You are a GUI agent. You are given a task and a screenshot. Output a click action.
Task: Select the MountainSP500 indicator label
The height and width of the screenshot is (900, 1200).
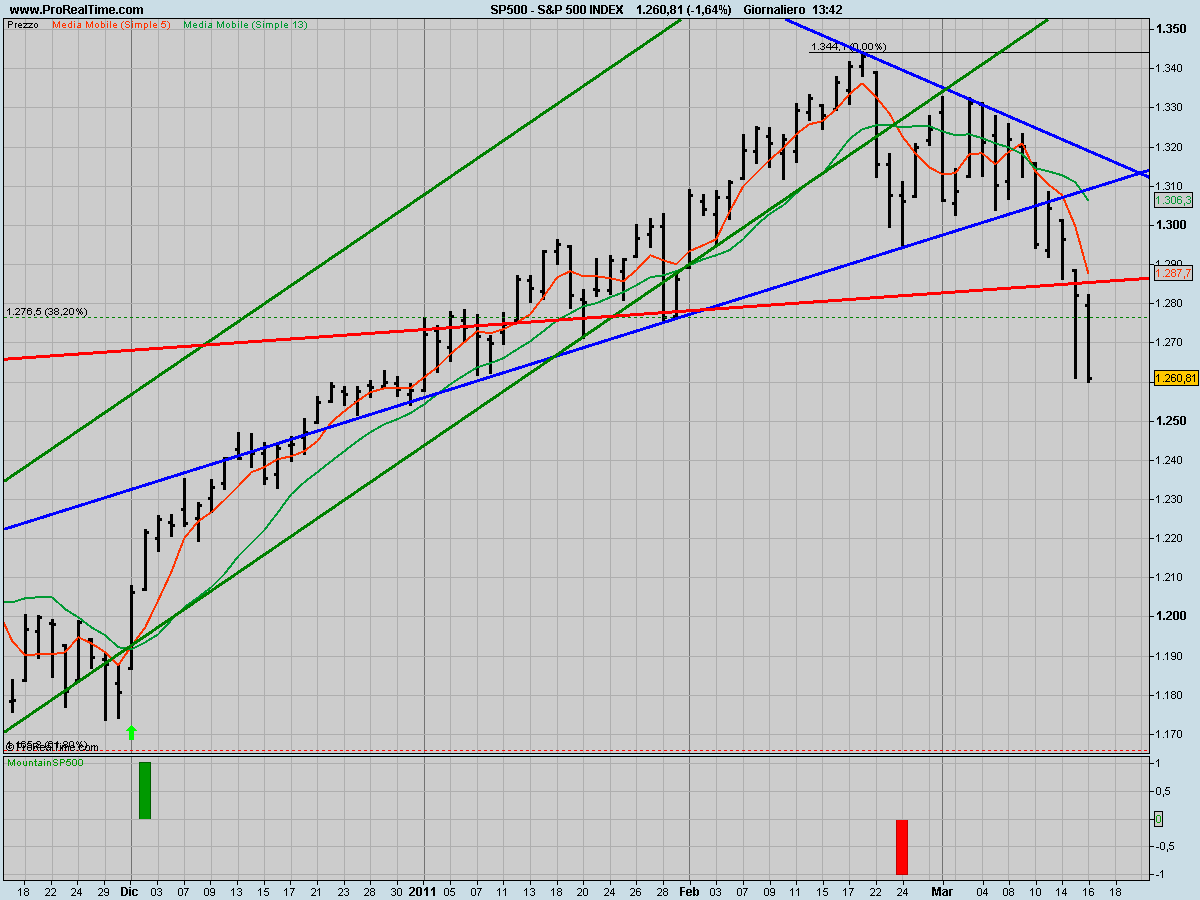tap(45, 763)
